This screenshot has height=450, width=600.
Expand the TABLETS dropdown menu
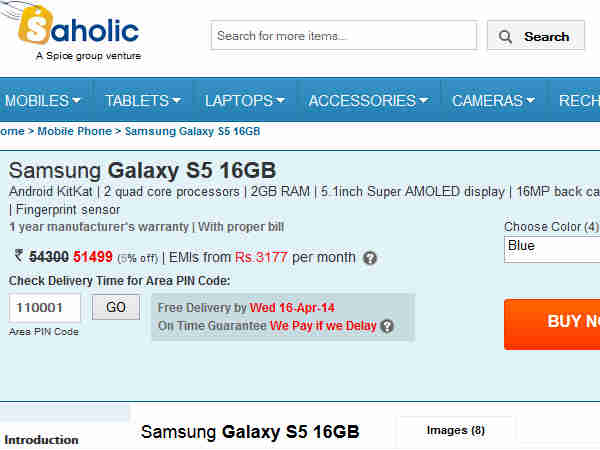142,101
